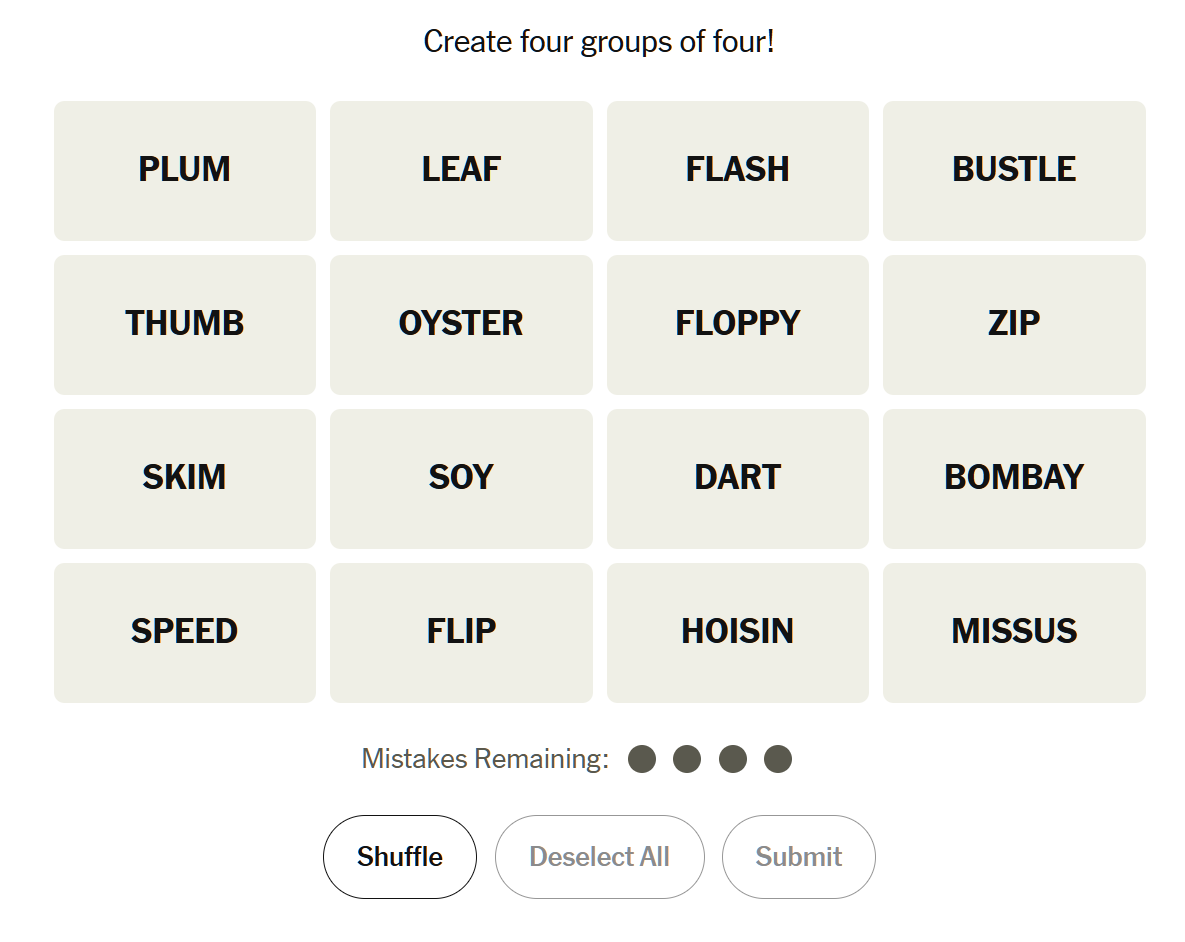Choose the SPEED tile

pos(185,632)
